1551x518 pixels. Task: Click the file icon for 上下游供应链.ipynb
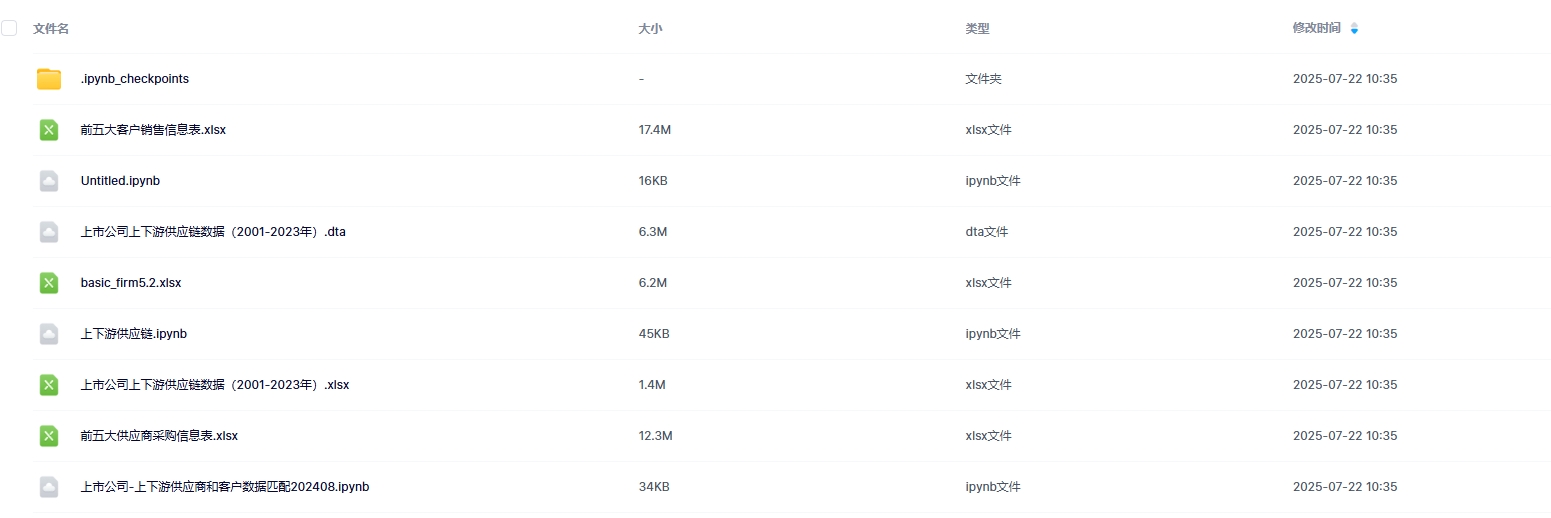pos(49,334)
